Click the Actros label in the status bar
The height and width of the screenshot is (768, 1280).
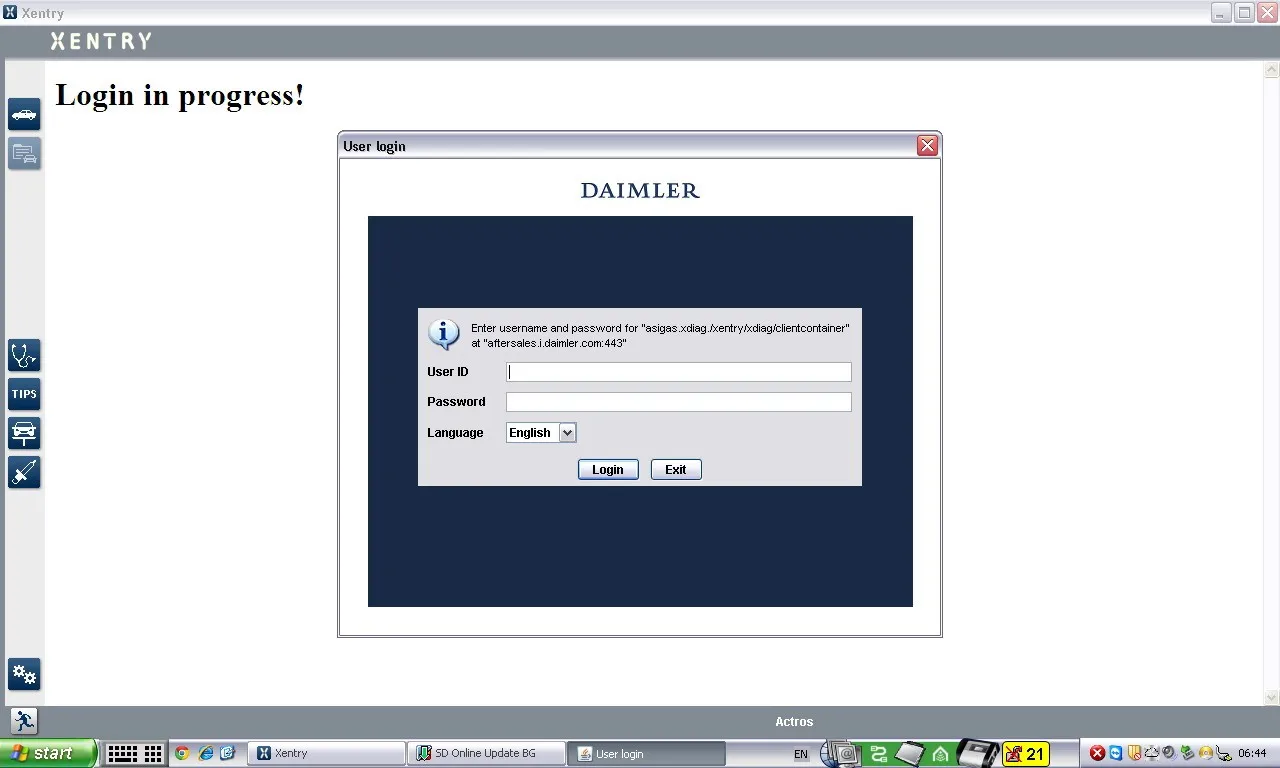(x=794, y=722)
